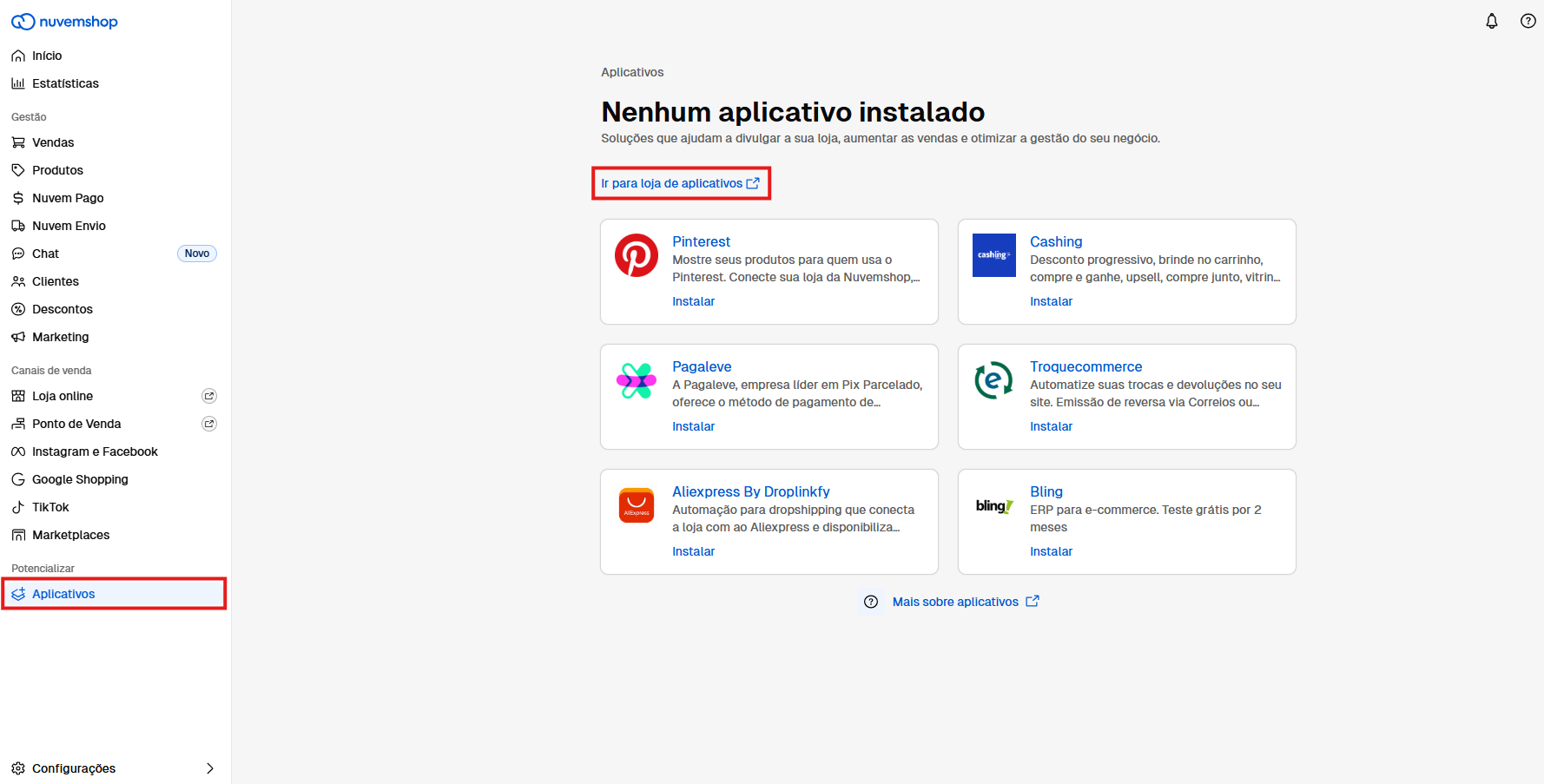This screenshot has height=784, width=1544.
Task: Open the help question mark icon
Action: (x=1528, y=21)
